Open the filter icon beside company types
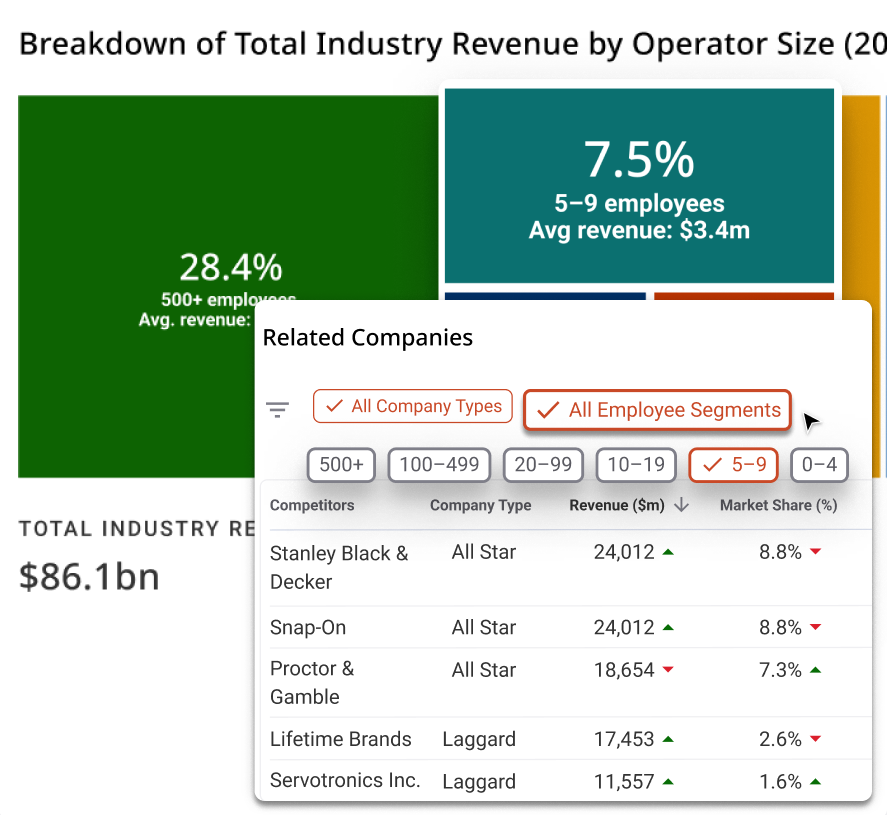Image resolution: width=887 pixels, height=815 pixels. point(277,410)
